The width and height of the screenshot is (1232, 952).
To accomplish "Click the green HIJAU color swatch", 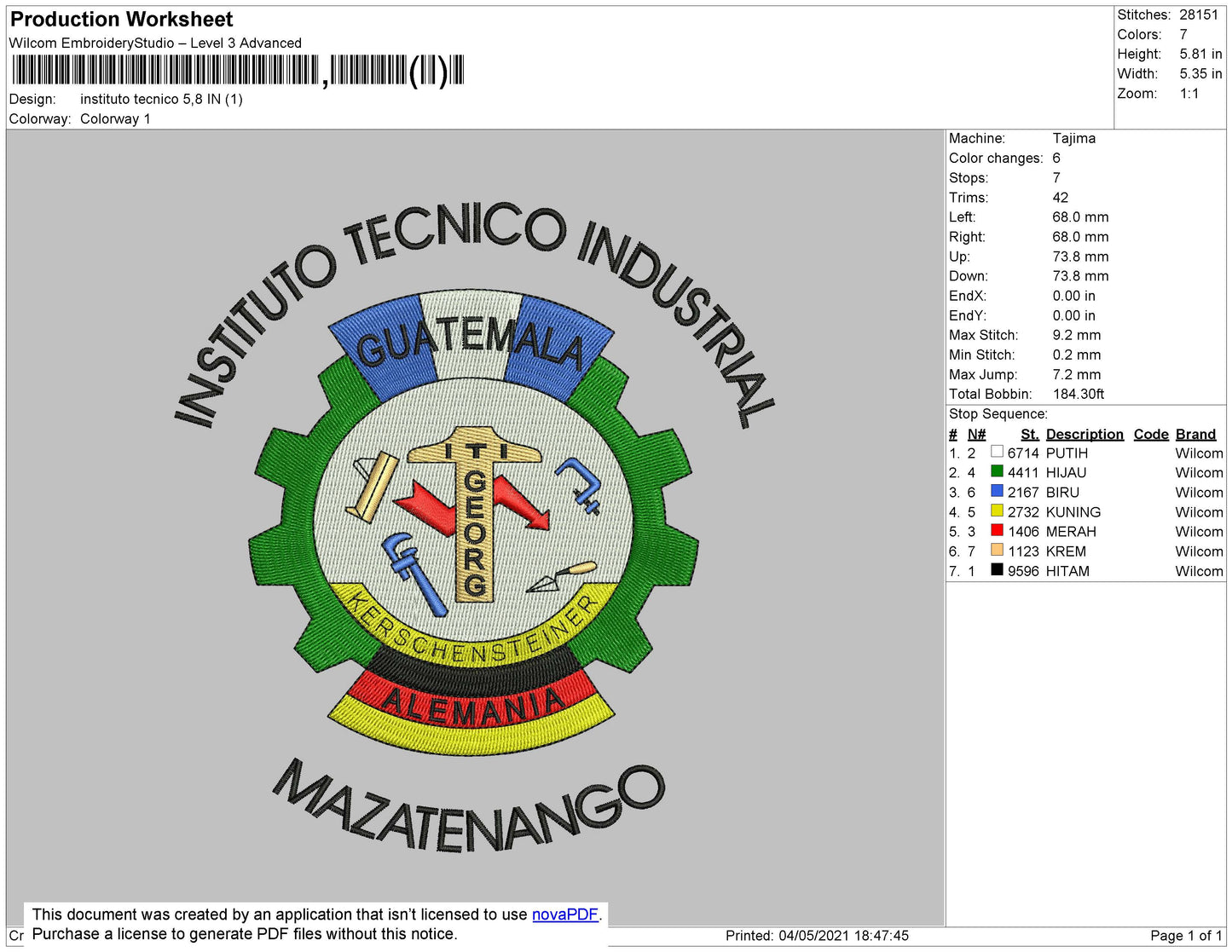I will tap(997, 471).
